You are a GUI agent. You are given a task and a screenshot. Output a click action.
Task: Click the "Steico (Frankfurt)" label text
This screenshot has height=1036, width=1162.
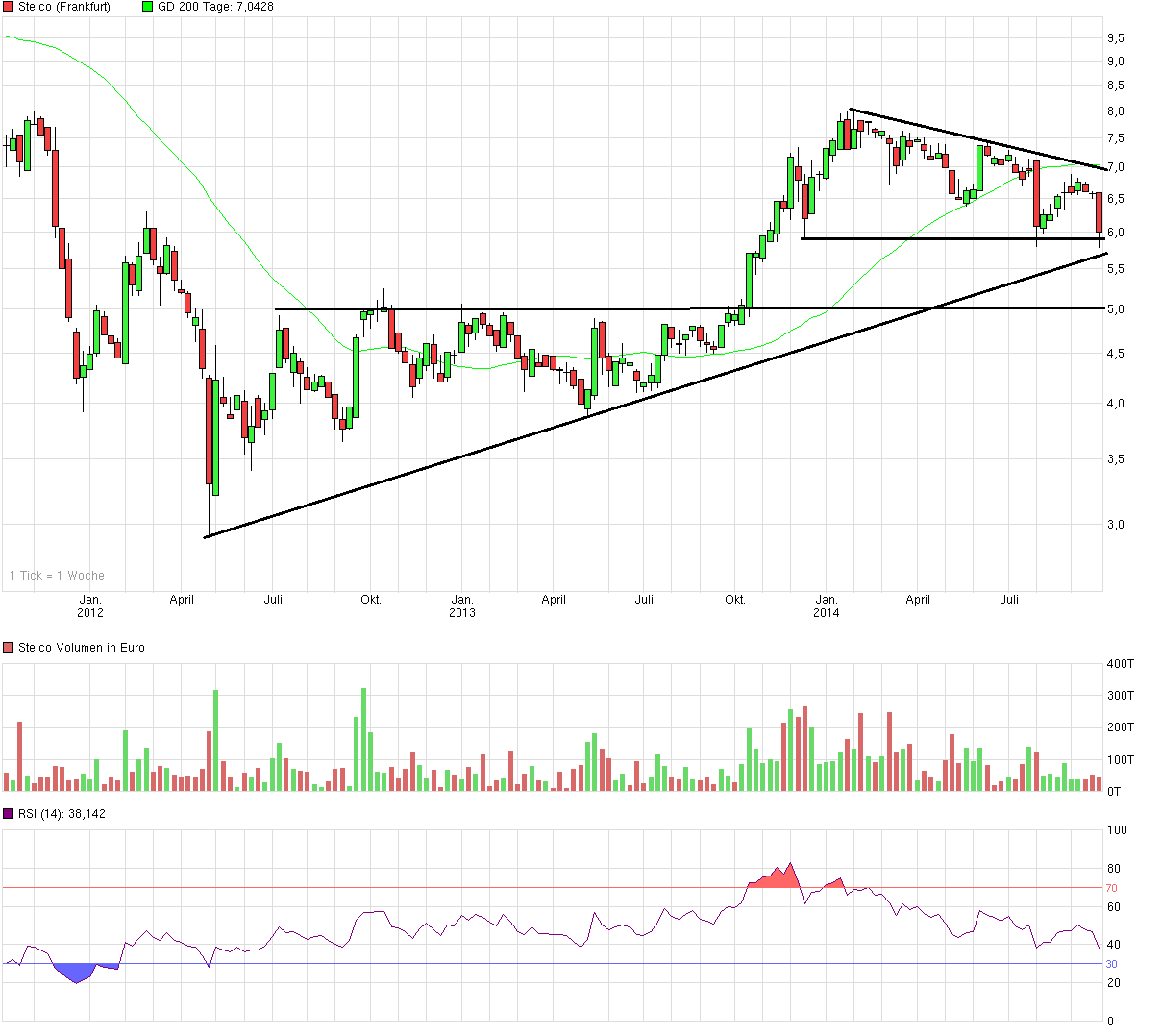tap(62, 7)
